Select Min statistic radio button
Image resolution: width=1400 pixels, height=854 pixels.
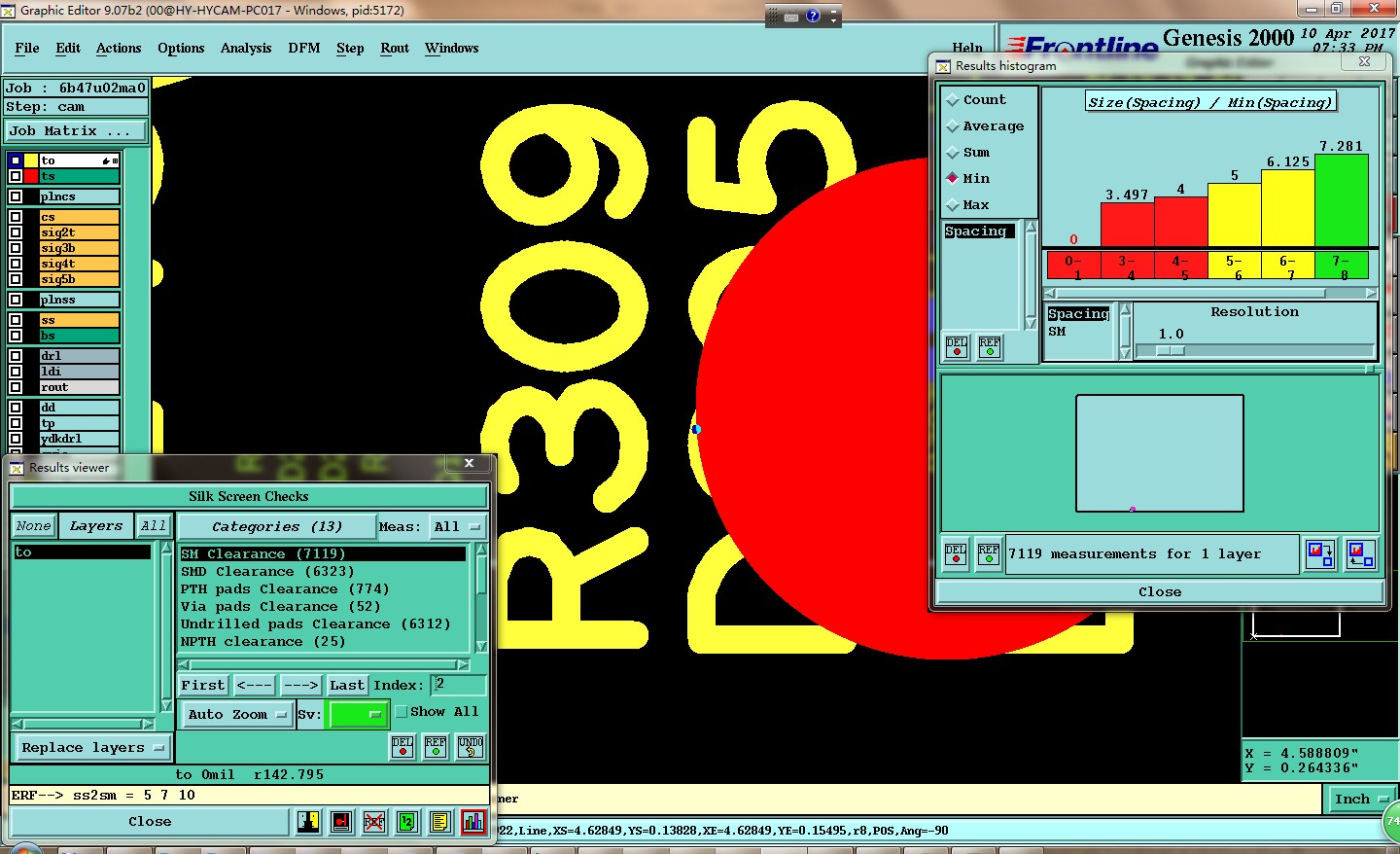click(x=953, y=178)
